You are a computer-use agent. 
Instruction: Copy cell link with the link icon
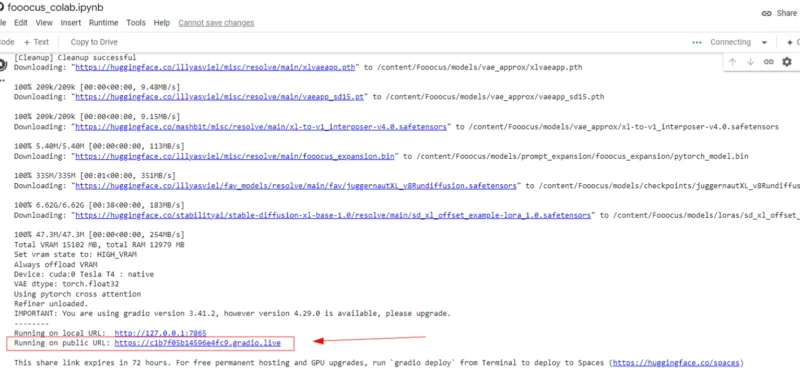pyautogui.click(x=768, y=62)
